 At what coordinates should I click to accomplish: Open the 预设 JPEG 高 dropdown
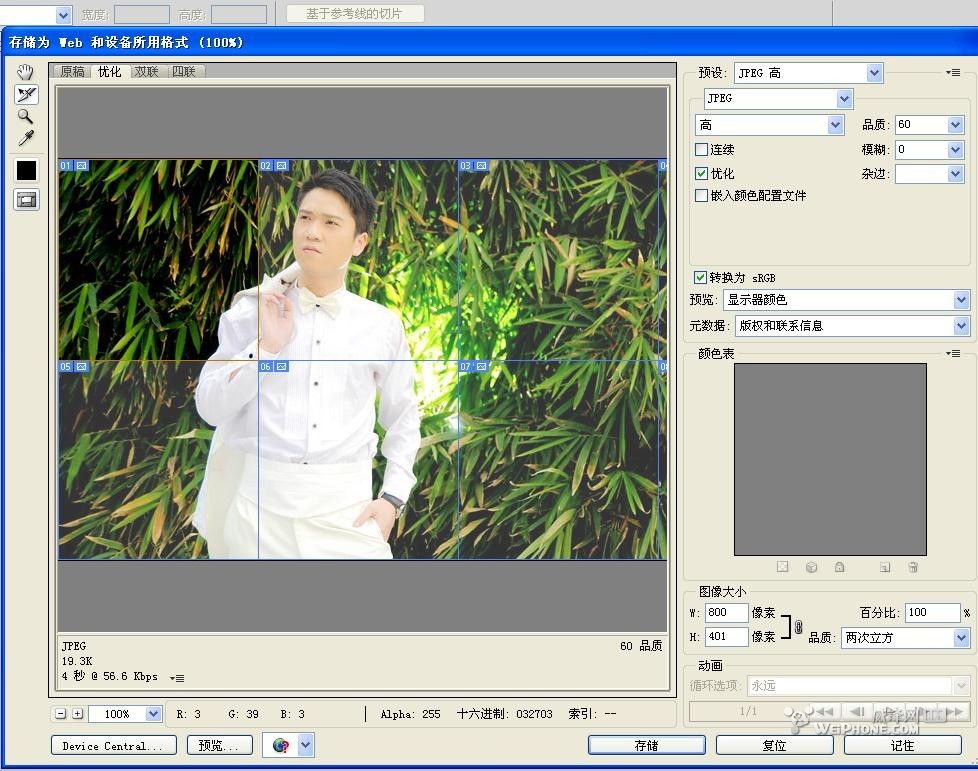[808, 73]
